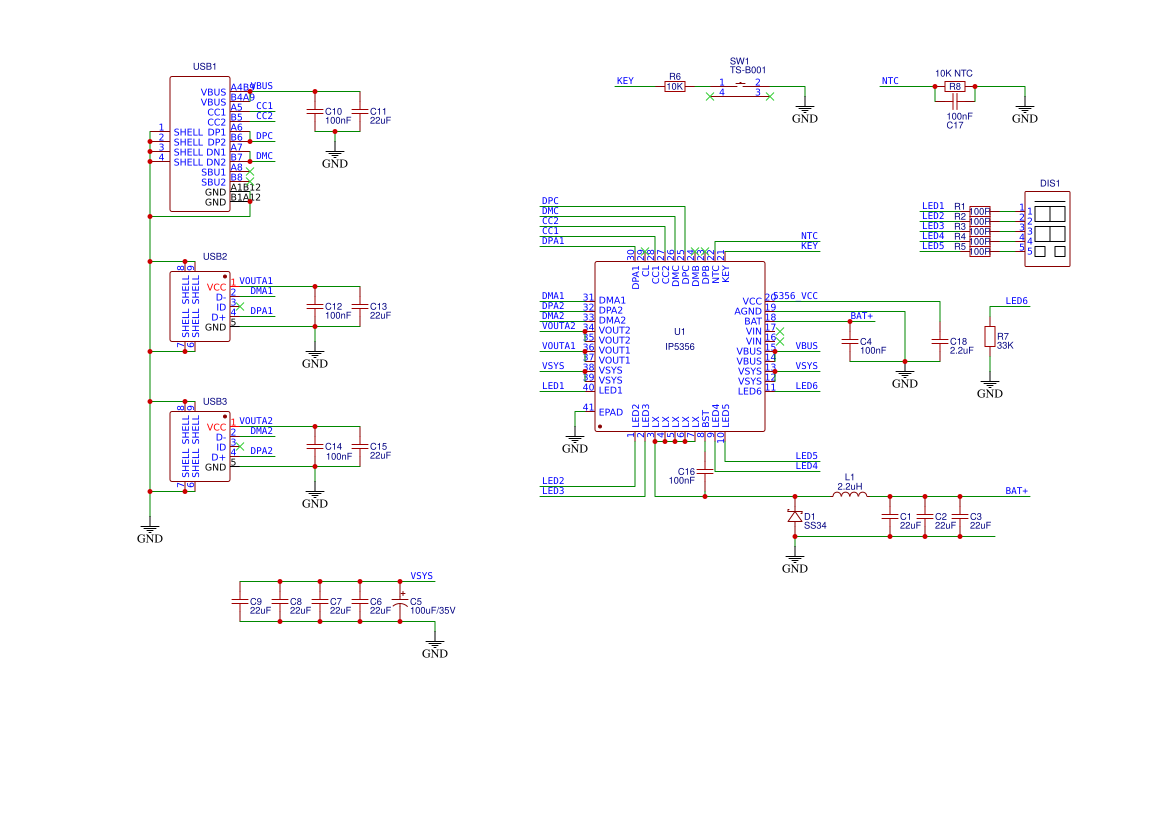Click the C1 22uF capacitor symbol
Viewport: 1169px width, 827px height.
click(889, 516)
